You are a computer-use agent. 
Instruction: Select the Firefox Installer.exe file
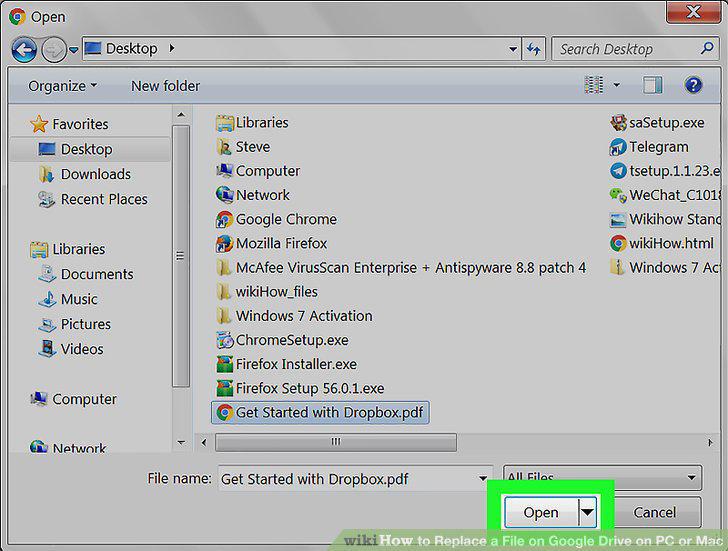(x=286, y=364)
